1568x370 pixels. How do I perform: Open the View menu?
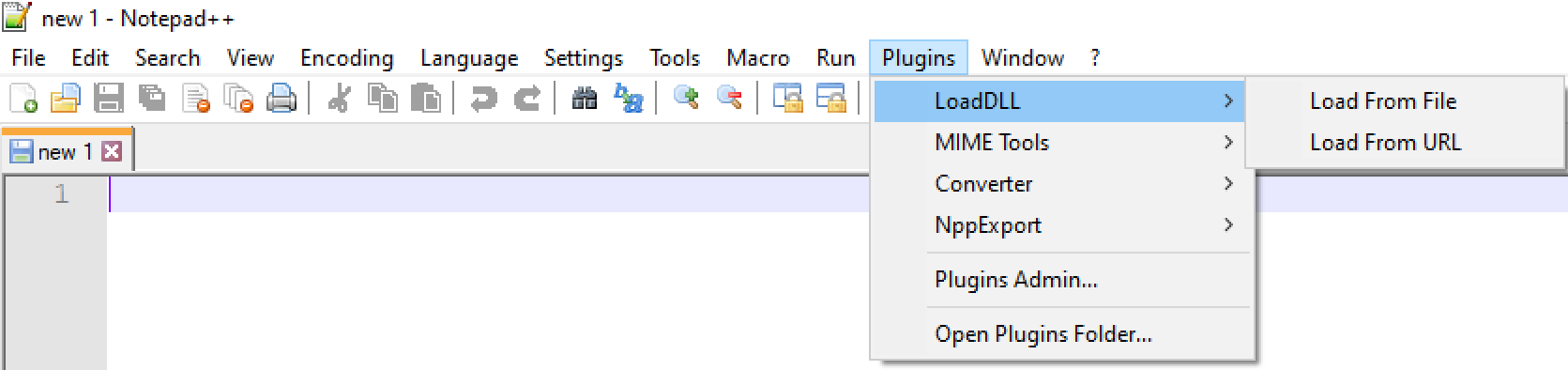[x=251, y=58]
